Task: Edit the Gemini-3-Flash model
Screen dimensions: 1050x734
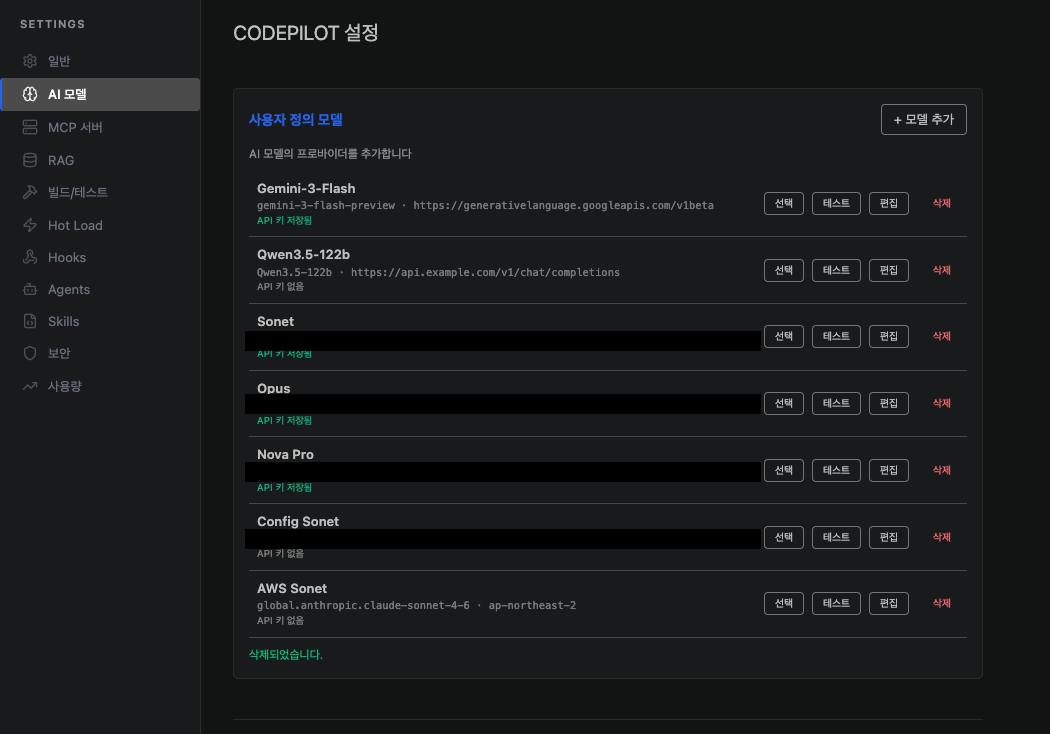Action: click(x=889, y=203)
